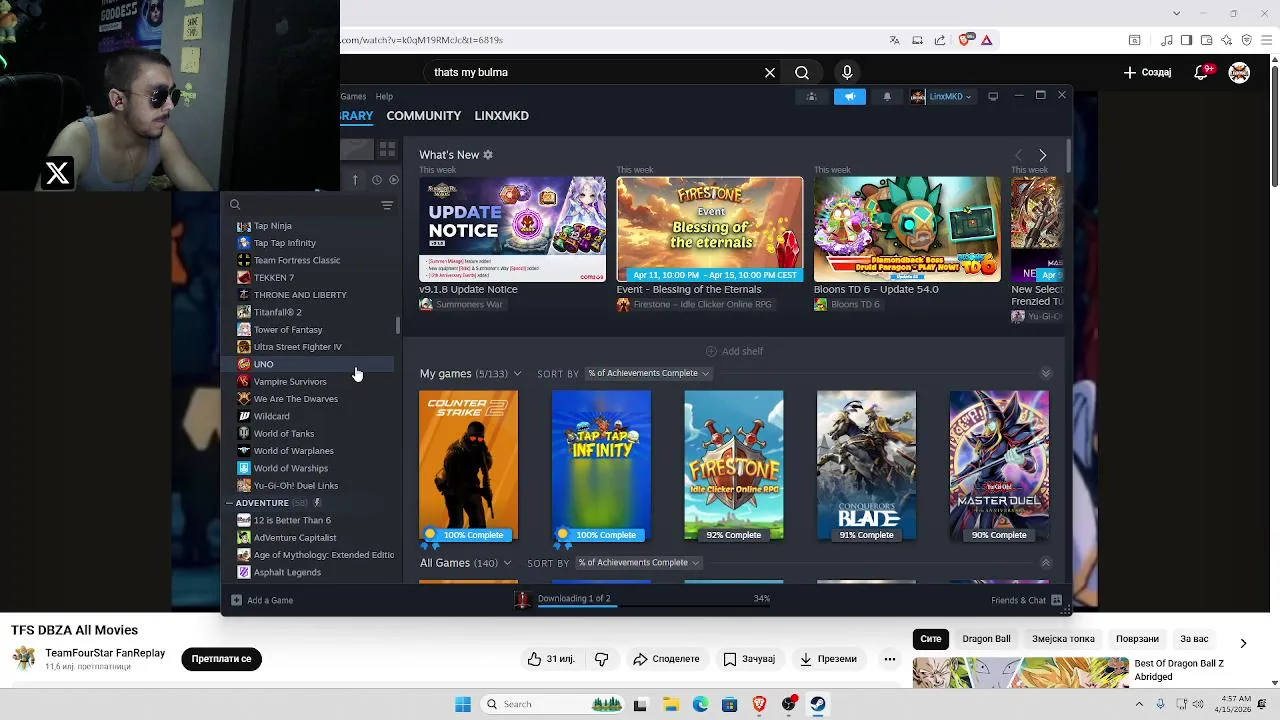
Task: Click Преземи download button
Action: point(828,659)
